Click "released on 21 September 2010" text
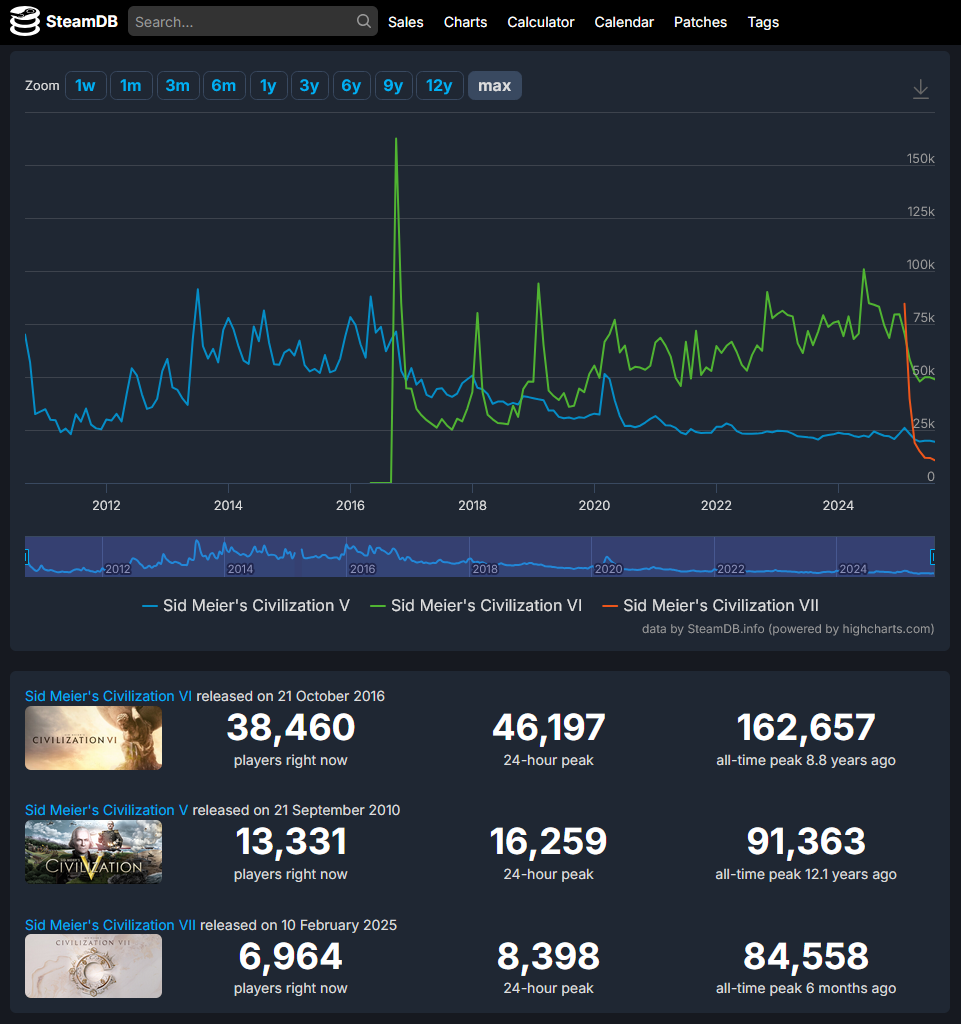Image resolution: width=961 pixels, height=1024 pixels. [x=296, y=810]
